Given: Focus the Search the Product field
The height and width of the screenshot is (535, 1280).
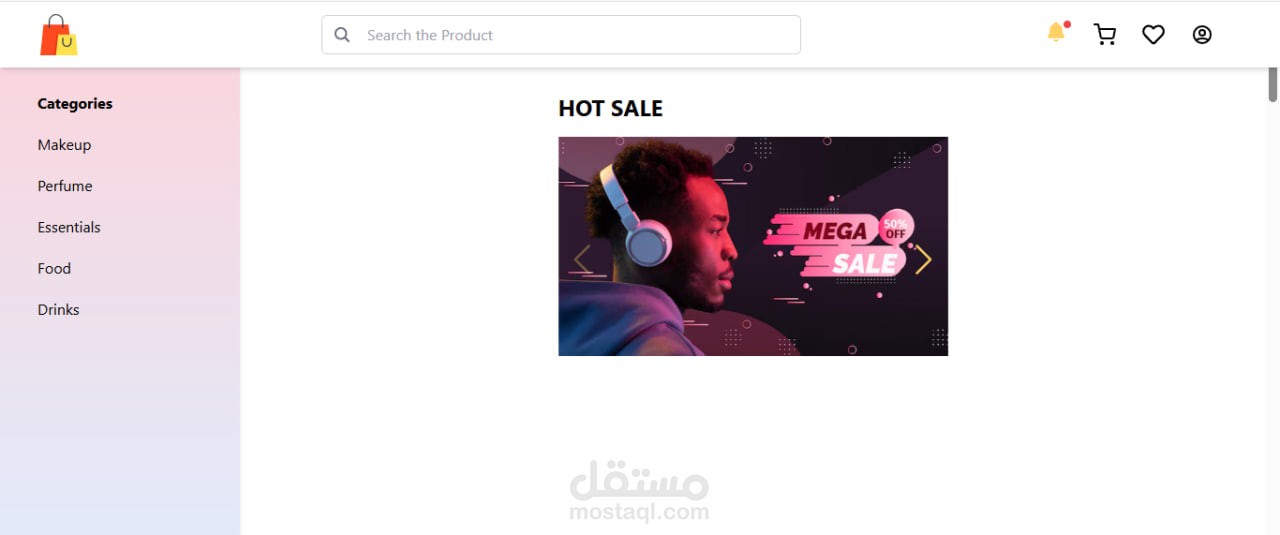Looking at the screenshot, I should tap(561, 35).
